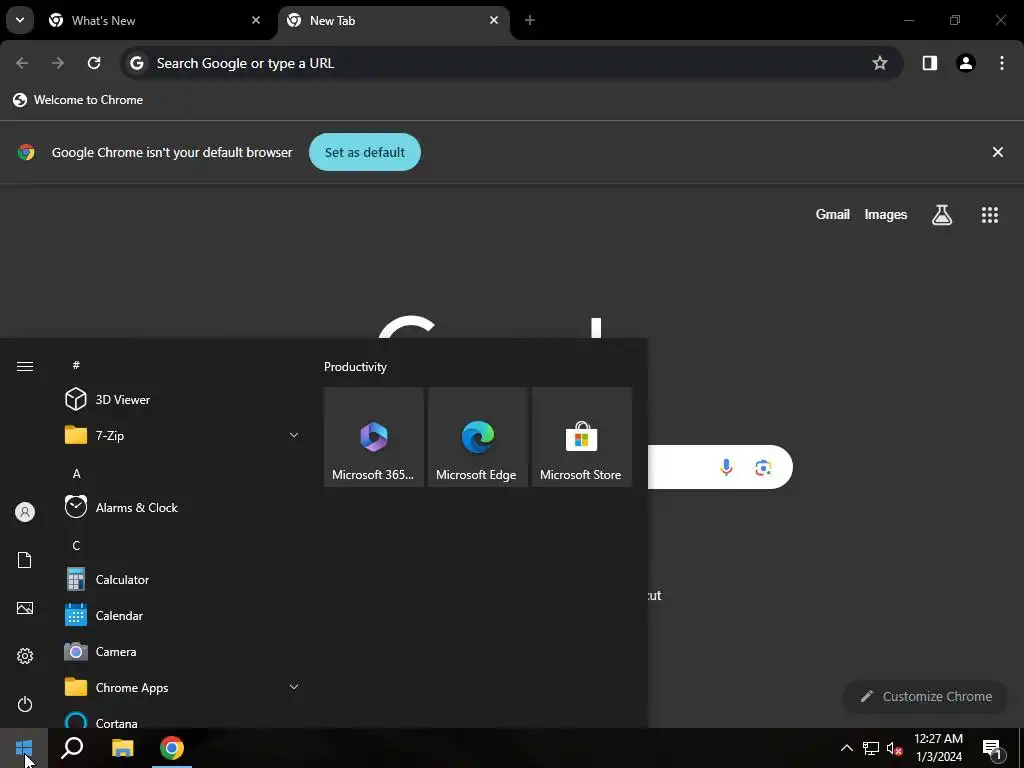
Task: Launch Cortana from the app list
Action: [181, 718]
